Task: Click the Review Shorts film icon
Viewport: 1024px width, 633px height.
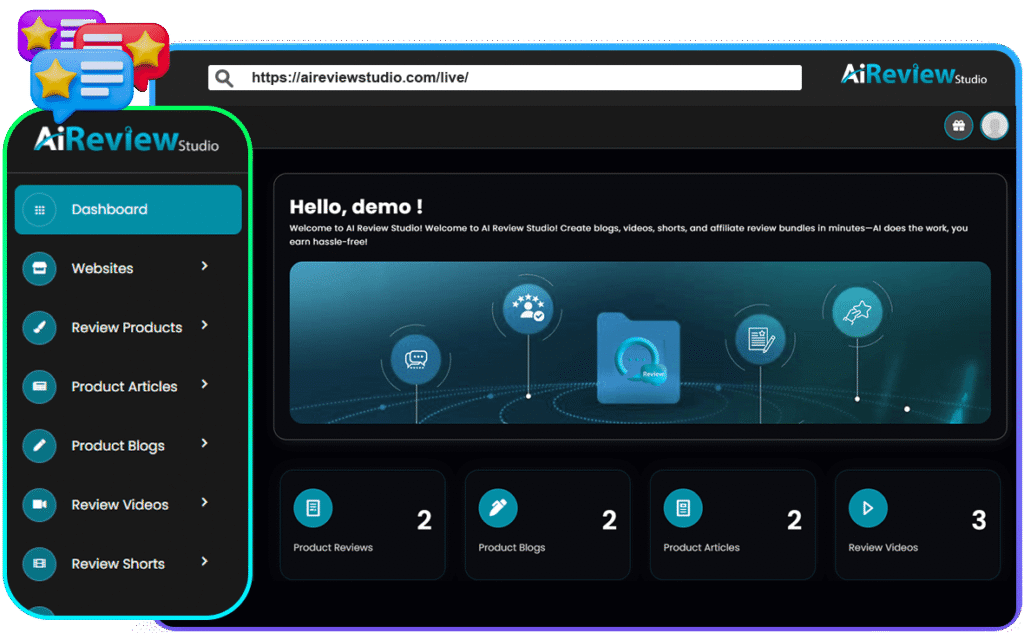Action: point(39,564)
